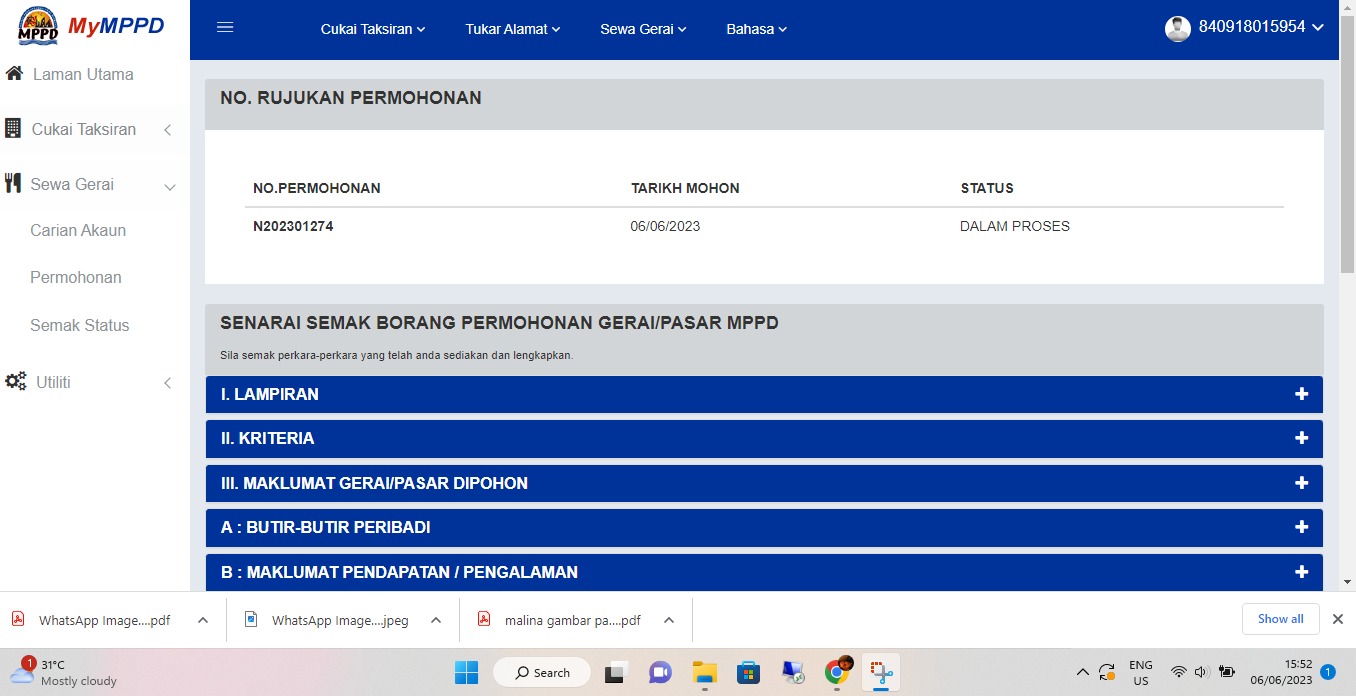Image resolution: width=1356 pixels, height=696 pixels.
Task: Click the hamburger menu icon
Action: click(x=225, y=28)
